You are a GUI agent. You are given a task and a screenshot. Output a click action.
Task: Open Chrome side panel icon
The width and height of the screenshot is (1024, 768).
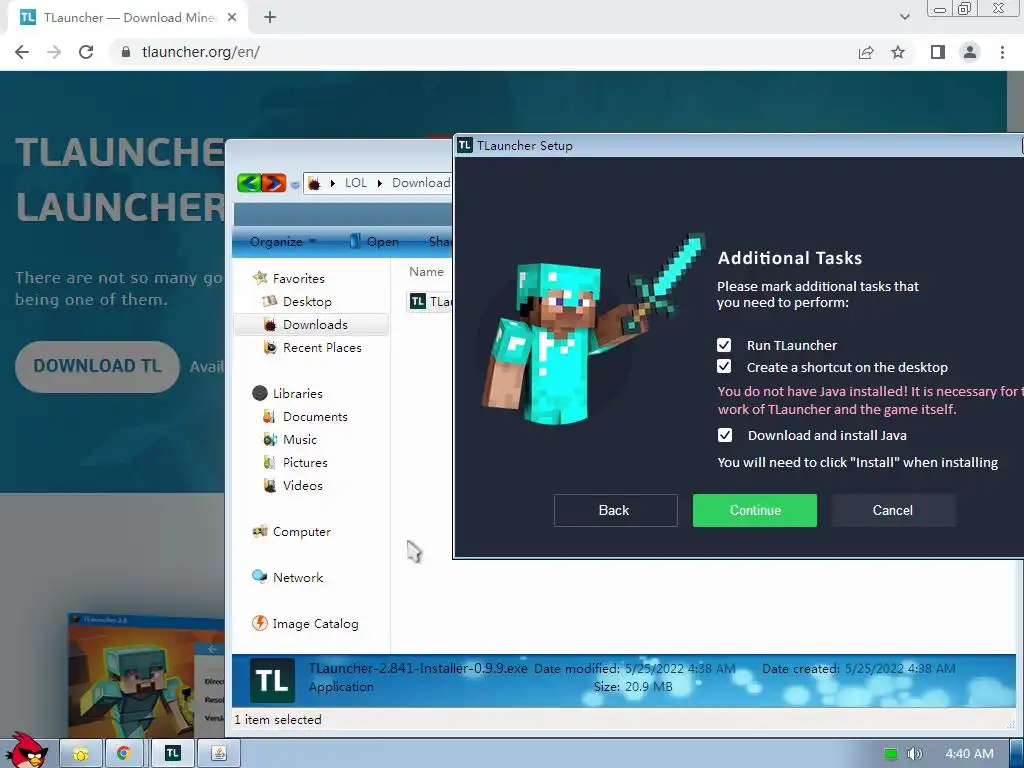938,52
